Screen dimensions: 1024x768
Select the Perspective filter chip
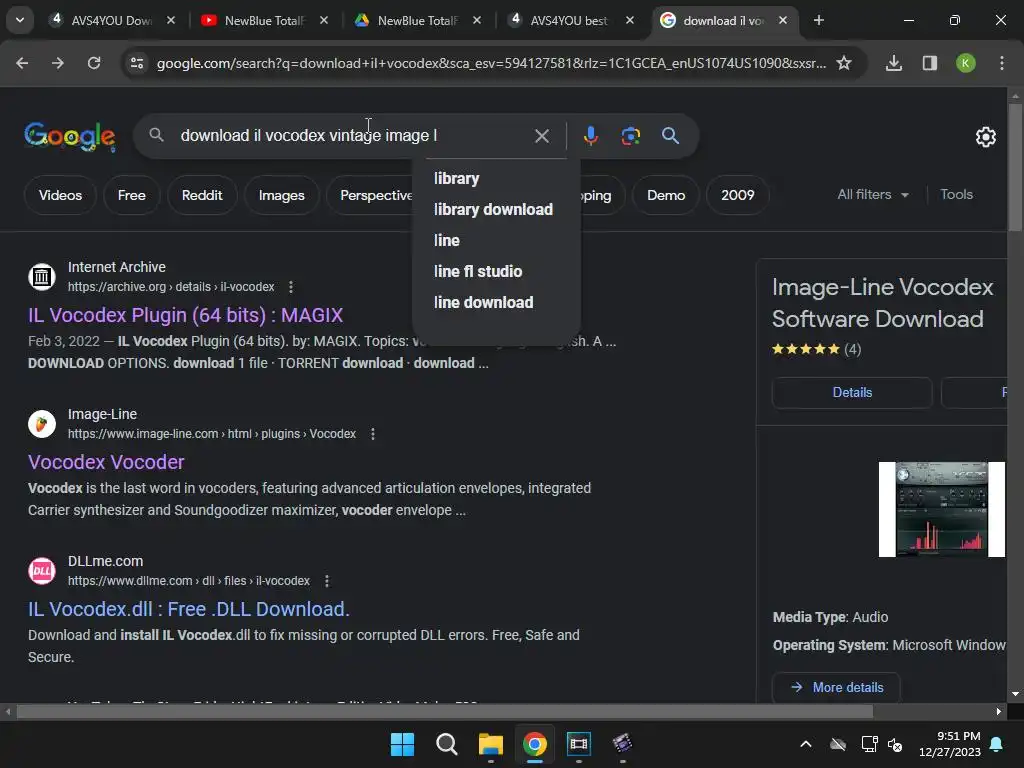(x=370, y=195)
